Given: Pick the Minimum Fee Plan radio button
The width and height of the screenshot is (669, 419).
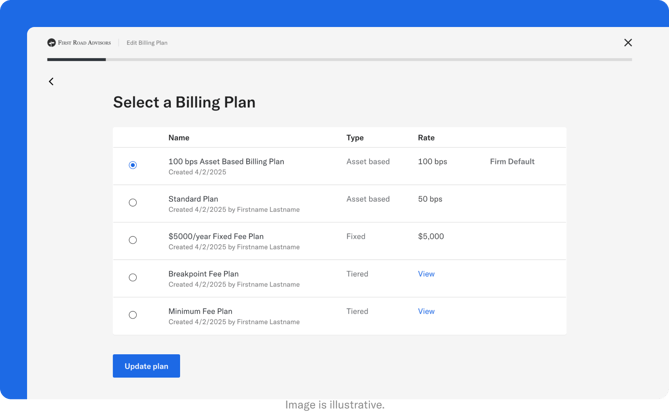Looking at the screenshot, I should pyautogui.click(x=133, y=315).
